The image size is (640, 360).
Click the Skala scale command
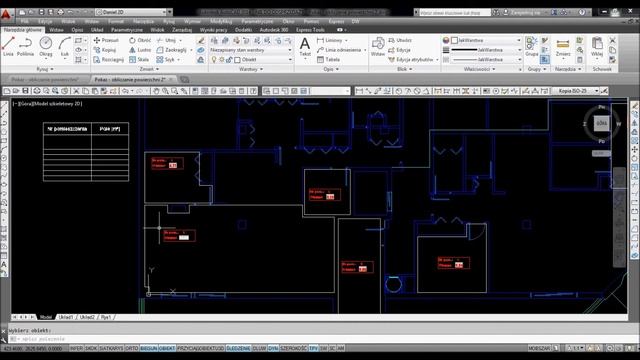coord(139,60)
